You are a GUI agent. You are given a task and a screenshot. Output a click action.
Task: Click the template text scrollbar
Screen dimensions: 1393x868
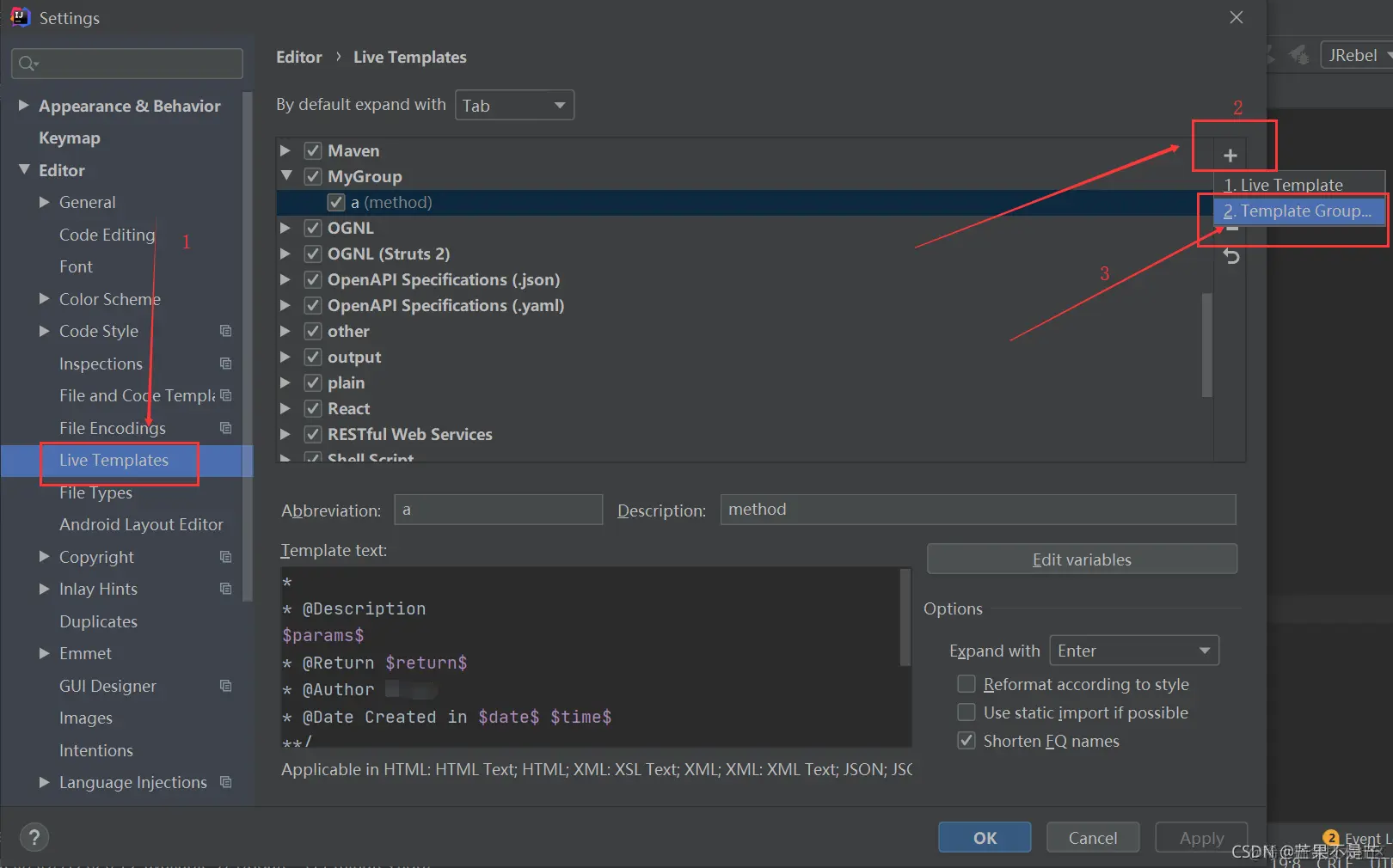pyautogui.click(x=905, y=617)
